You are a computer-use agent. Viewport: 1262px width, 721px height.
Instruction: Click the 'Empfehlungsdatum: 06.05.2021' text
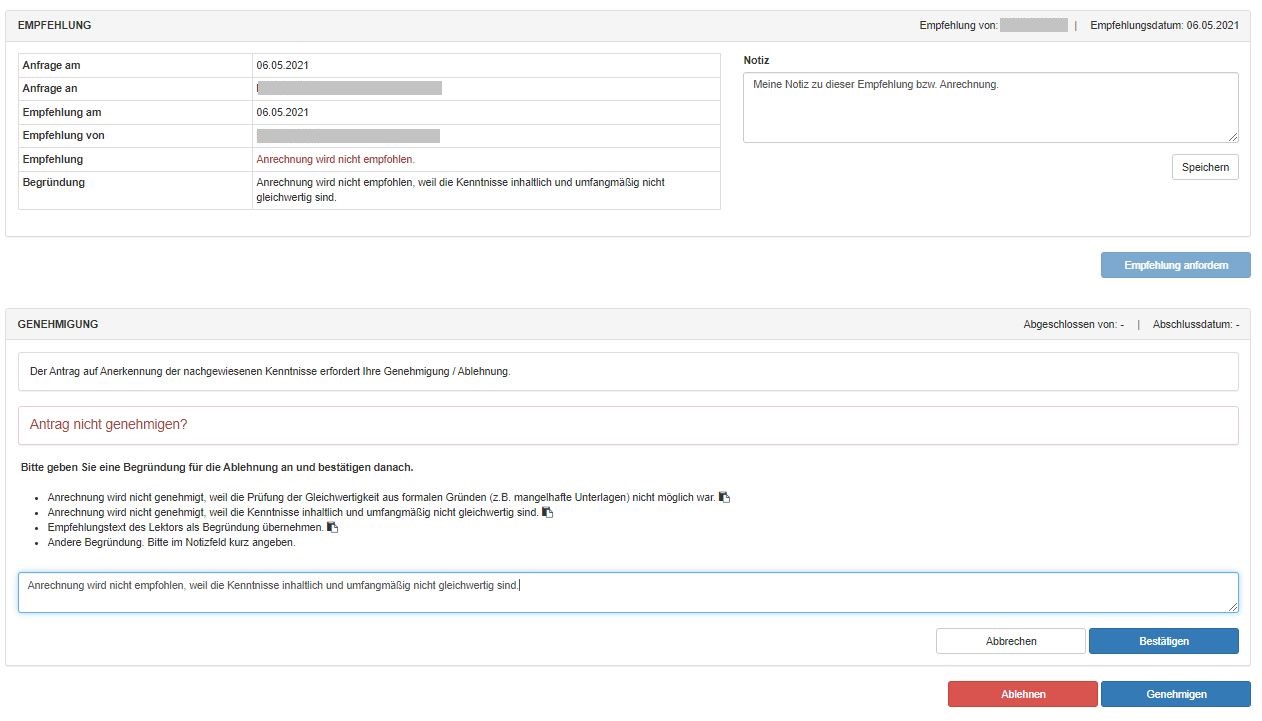click(1164, 25)
